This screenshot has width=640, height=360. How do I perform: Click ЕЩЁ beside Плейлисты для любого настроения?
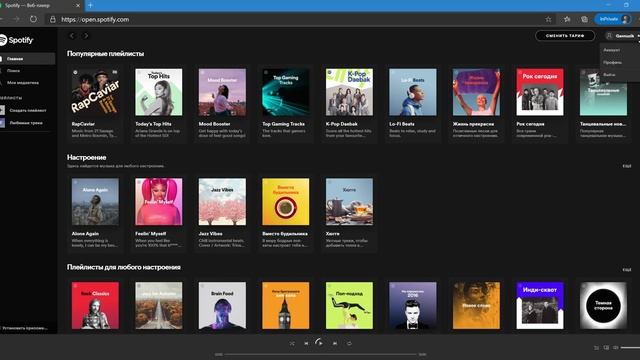point(627,270)
